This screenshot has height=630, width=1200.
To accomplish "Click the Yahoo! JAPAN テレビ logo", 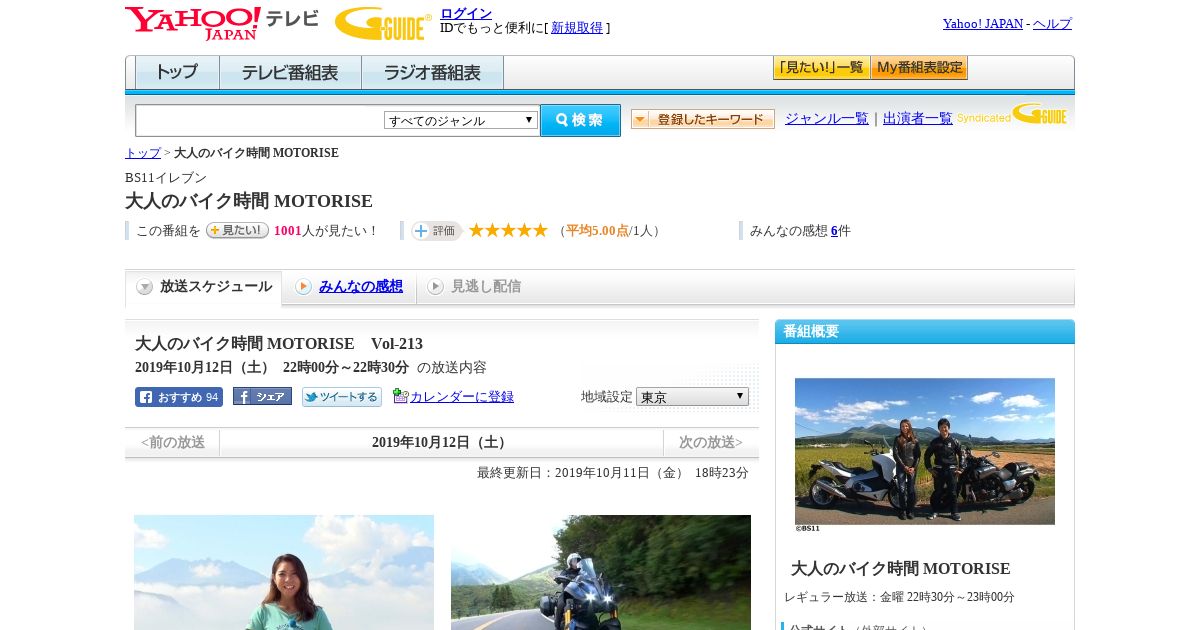I will 222,23.
